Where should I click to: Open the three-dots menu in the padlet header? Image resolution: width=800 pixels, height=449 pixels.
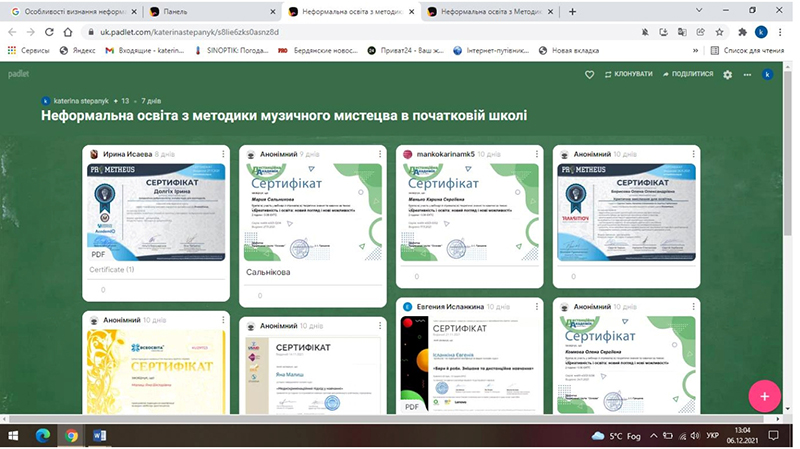[x=747, y=74]
